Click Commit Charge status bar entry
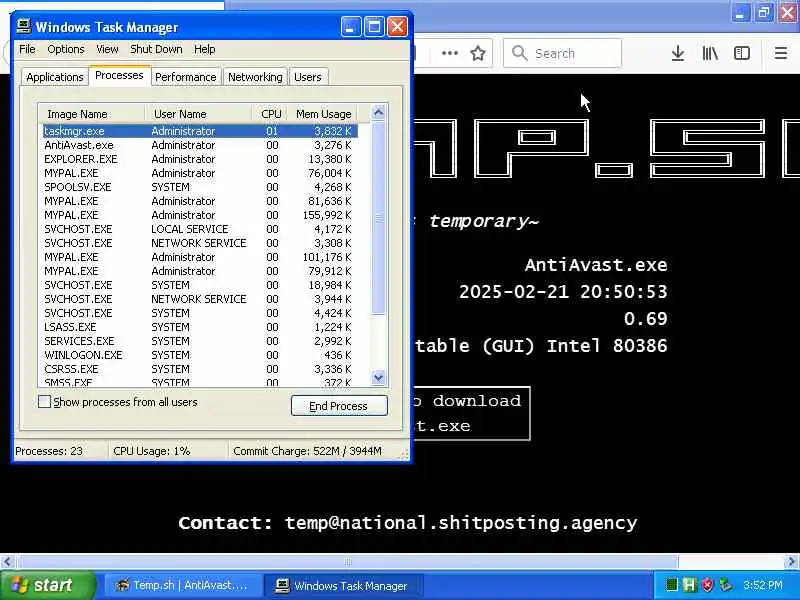The width and height of the screenshot is (800, 600). click(307, 451)
